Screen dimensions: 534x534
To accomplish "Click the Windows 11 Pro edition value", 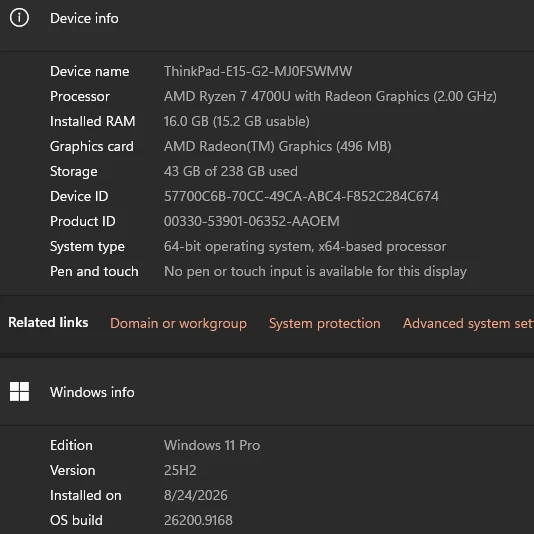I will click(x=212, y=445).
